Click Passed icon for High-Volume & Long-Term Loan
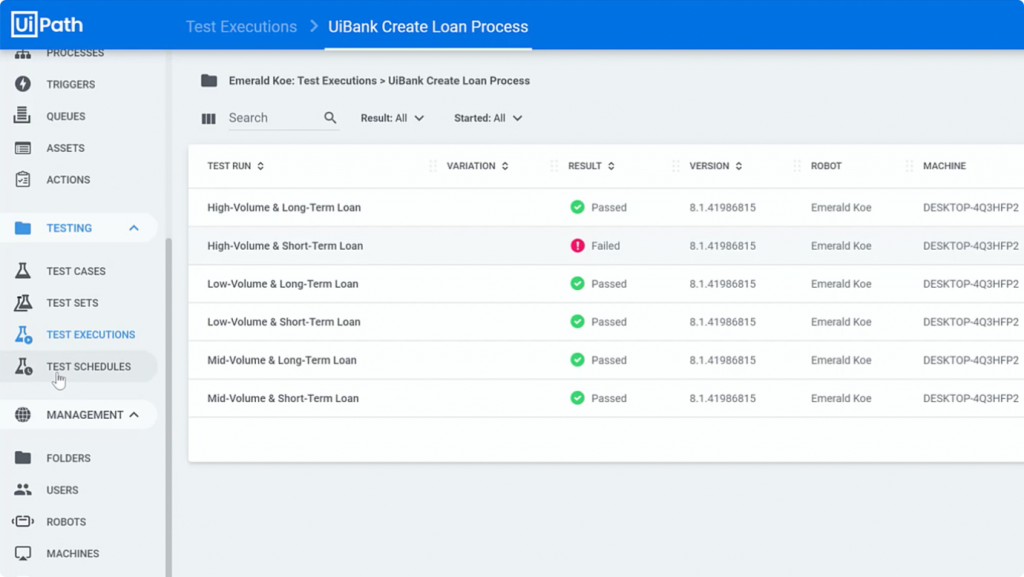Image resolution: width=1024 pixels, height=577 pixels. 577,207
